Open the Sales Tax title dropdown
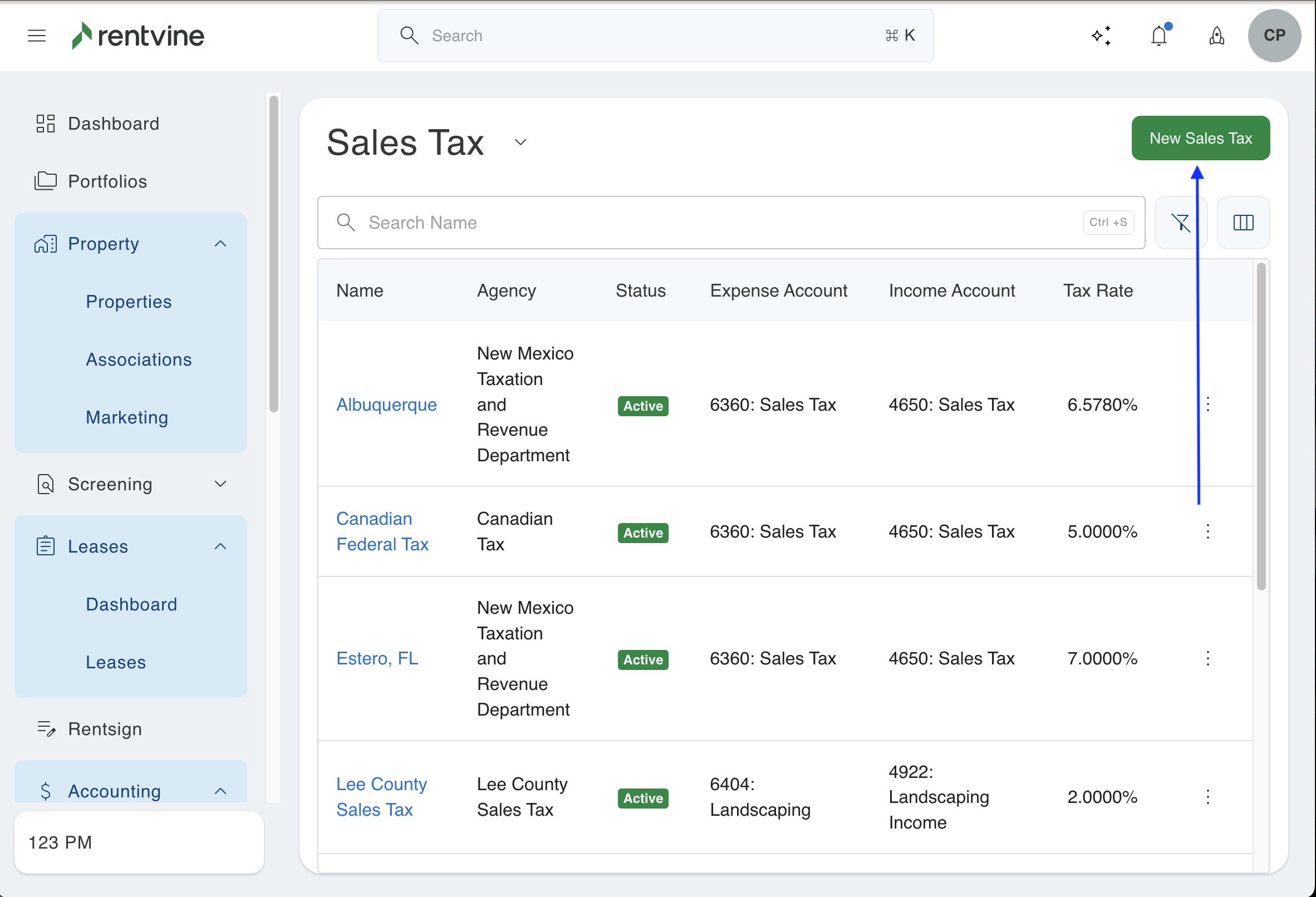This screenshot has width=1316, height=897. pyautogui.click(x=520, y=142)
